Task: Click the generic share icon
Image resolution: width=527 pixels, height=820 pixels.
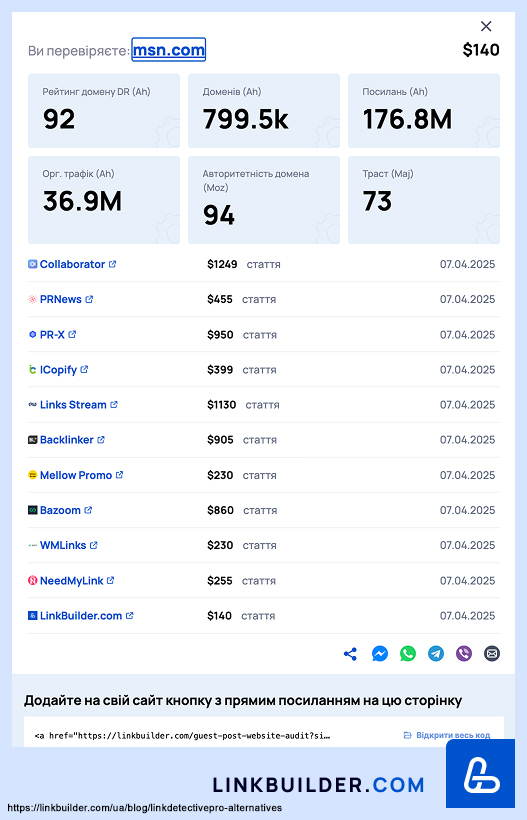Action: click(350, 654)
